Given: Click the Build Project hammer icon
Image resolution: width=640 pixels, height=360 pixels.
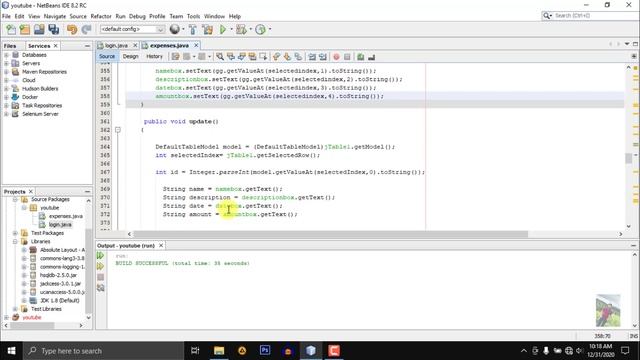Looking at the screenshot, I should coord(193,29).
